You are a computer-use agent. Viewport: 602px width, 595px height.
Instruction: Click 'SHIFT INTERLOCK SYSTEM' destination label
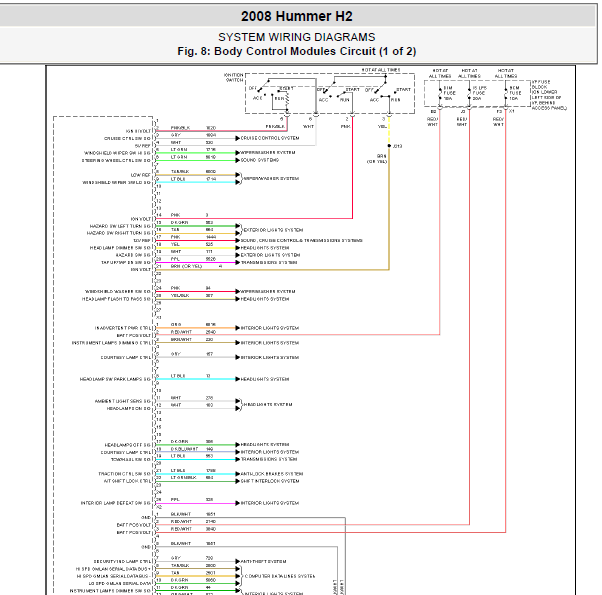(270, 481)
